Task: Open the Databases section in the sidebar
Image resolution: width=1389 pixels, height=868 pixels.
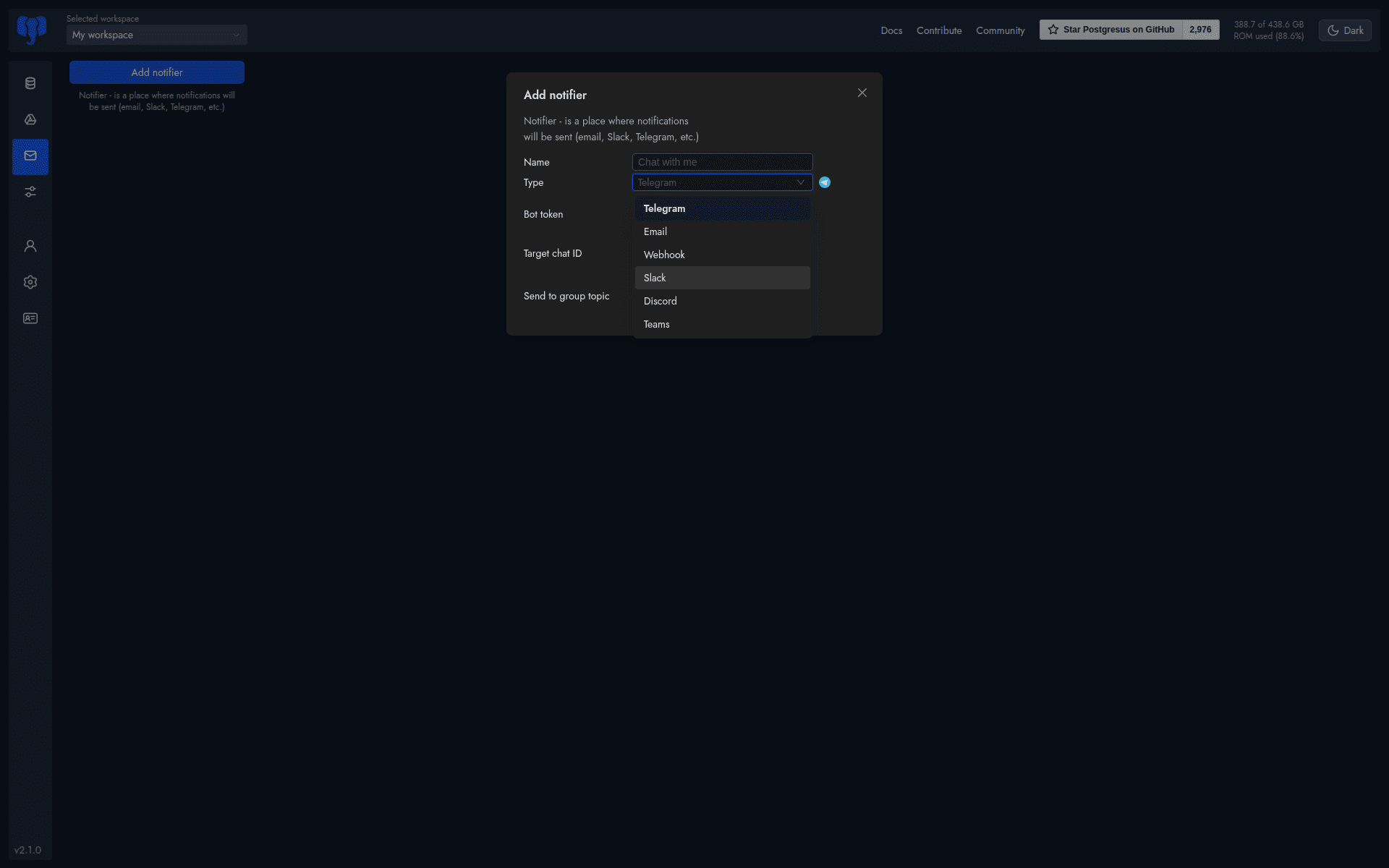Action: (30, 83)
